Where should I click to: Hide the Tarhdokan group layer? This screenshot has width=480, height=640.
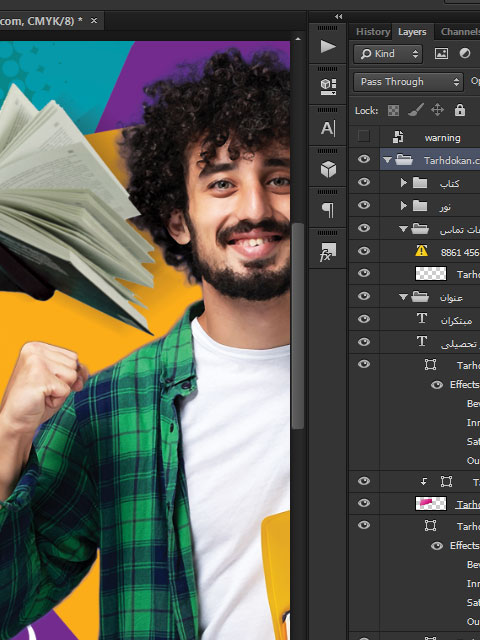click(364, 159)
